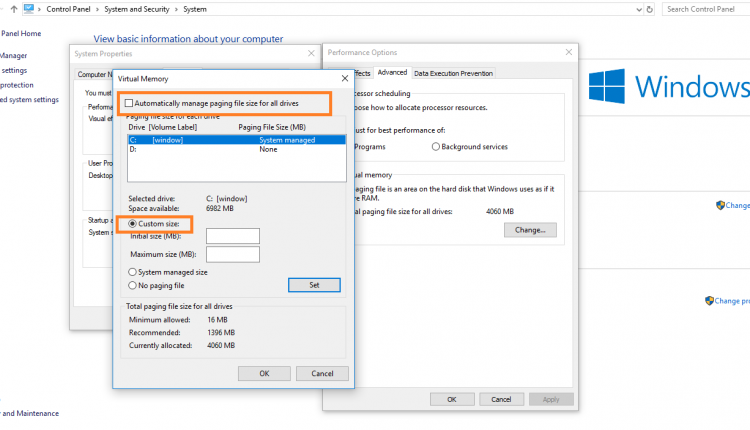Screen dimensions: 750x430
Task: Open the System and Security breadcrumb
Action: pos(137,9)
